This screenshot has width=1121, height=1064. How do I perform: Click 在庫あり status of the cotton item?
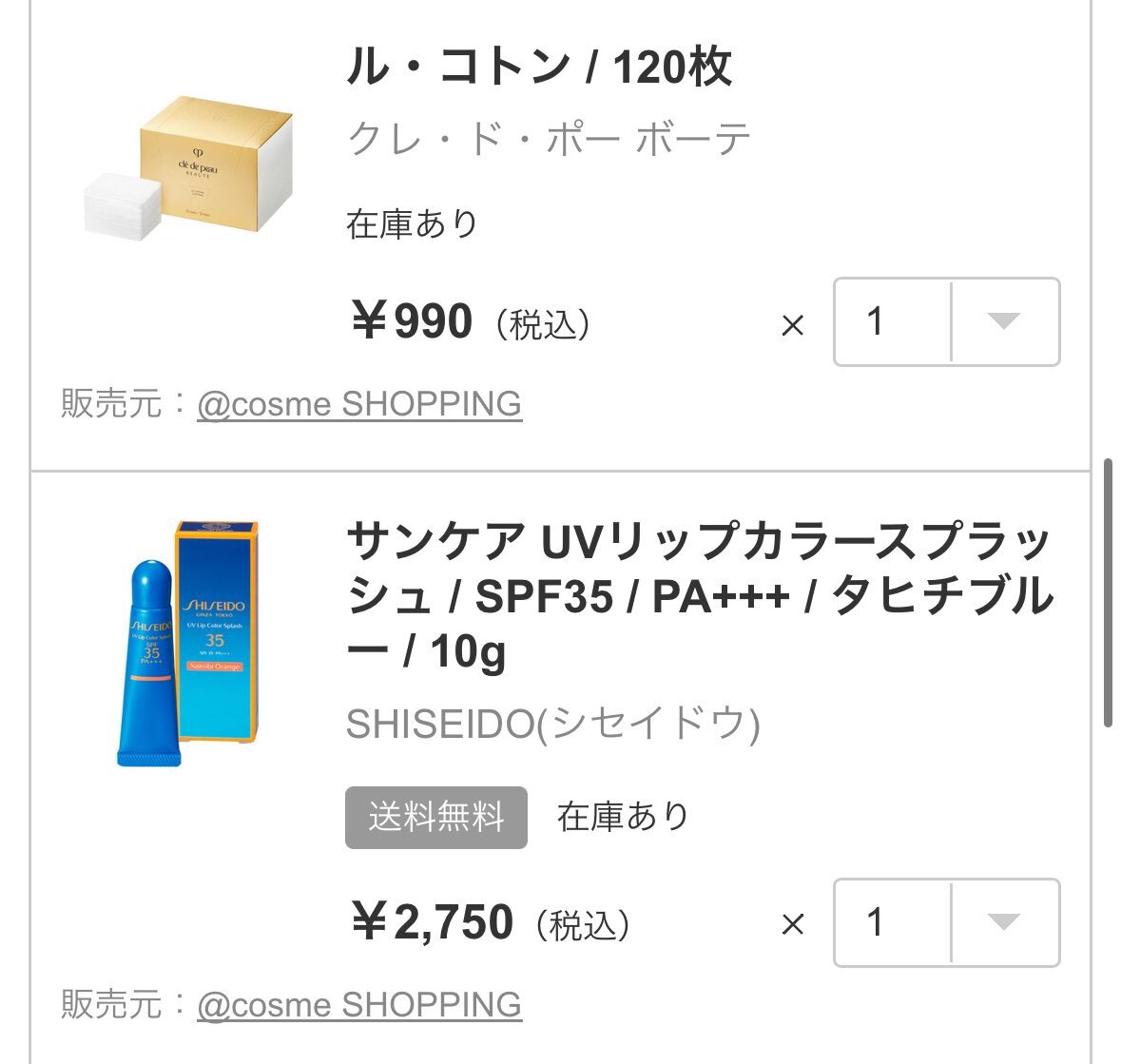coord(412,223)
